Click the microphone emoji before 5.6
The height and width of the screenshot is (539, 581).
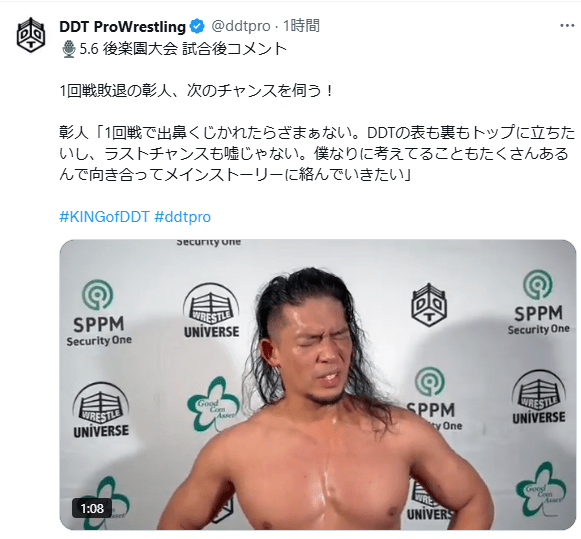(x=69, y=49)
